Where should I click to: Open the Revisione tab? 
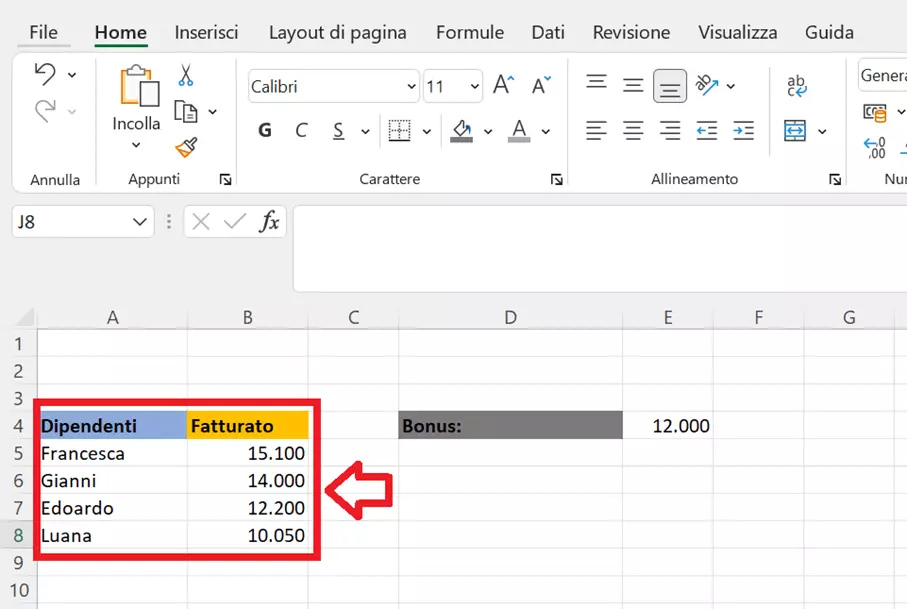click(631, 32)
